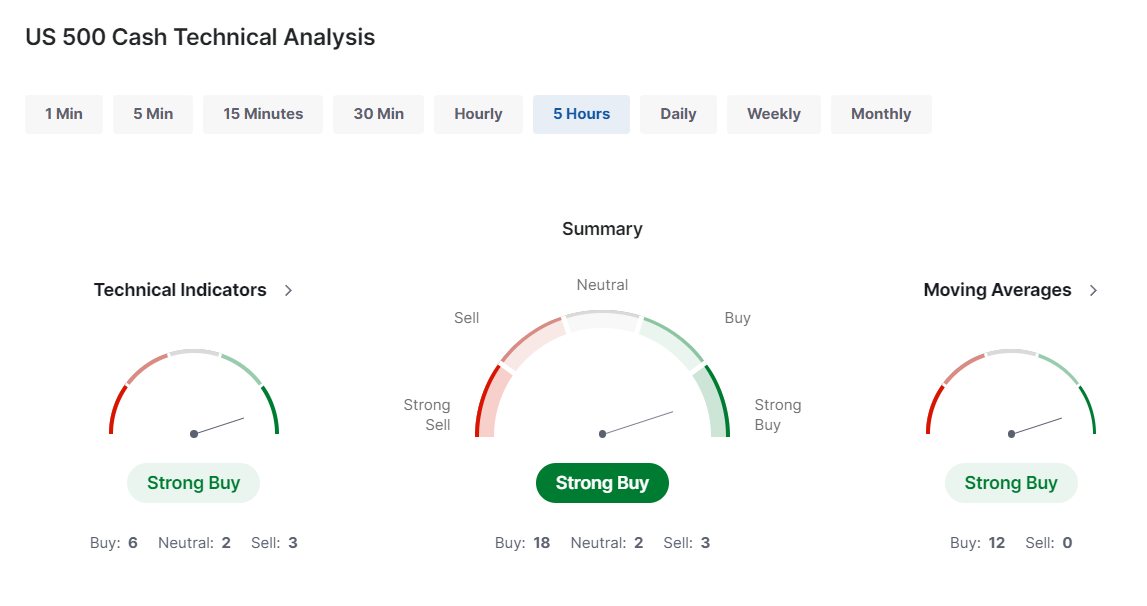Click the US 500 Cash Technical Analysis title
1147x606 pixels.
[200, 37]
